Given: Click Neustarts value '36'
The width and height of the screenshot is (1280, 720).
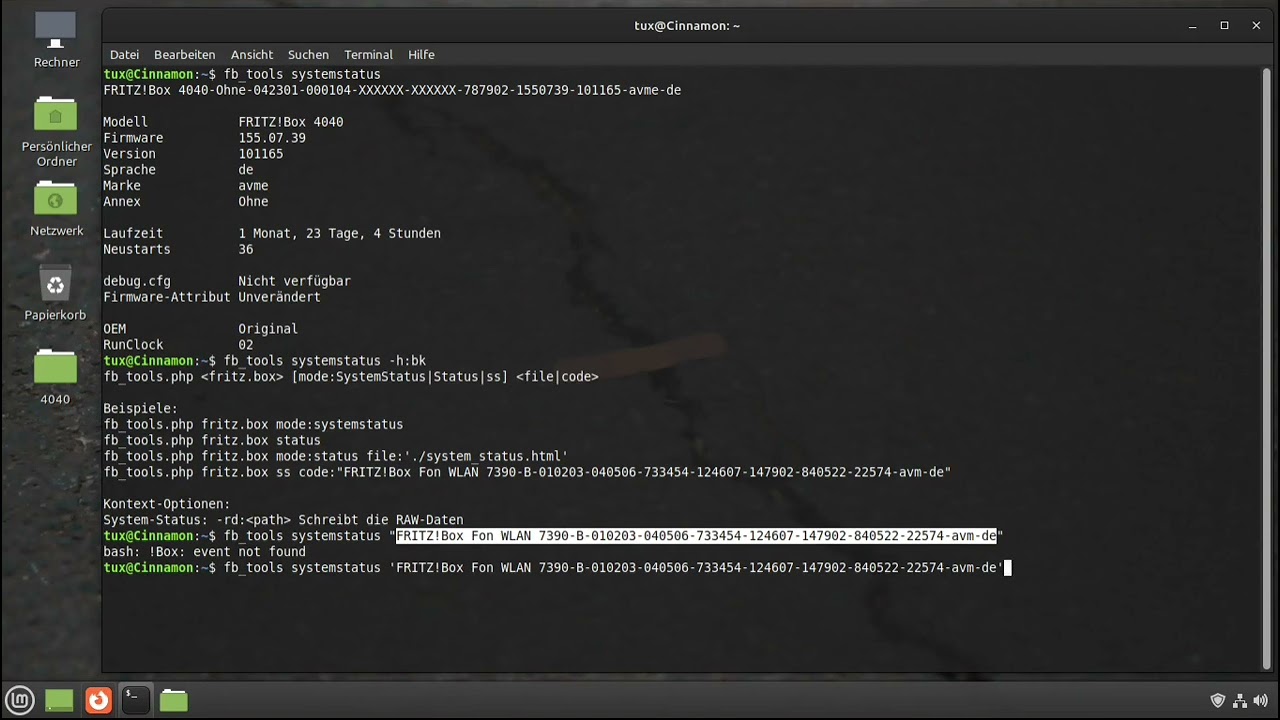Looking at the screenshot, I should [246, 249].
